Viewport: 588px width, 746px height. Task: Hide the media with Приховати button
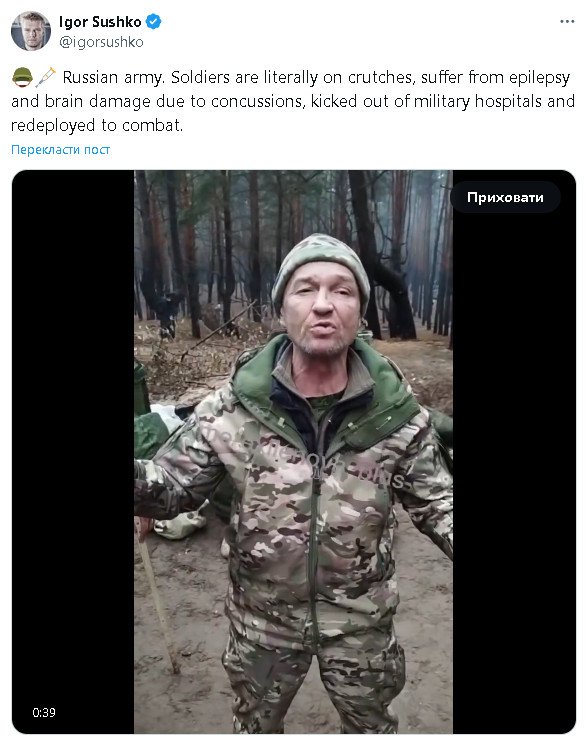[x=505, y=197]
